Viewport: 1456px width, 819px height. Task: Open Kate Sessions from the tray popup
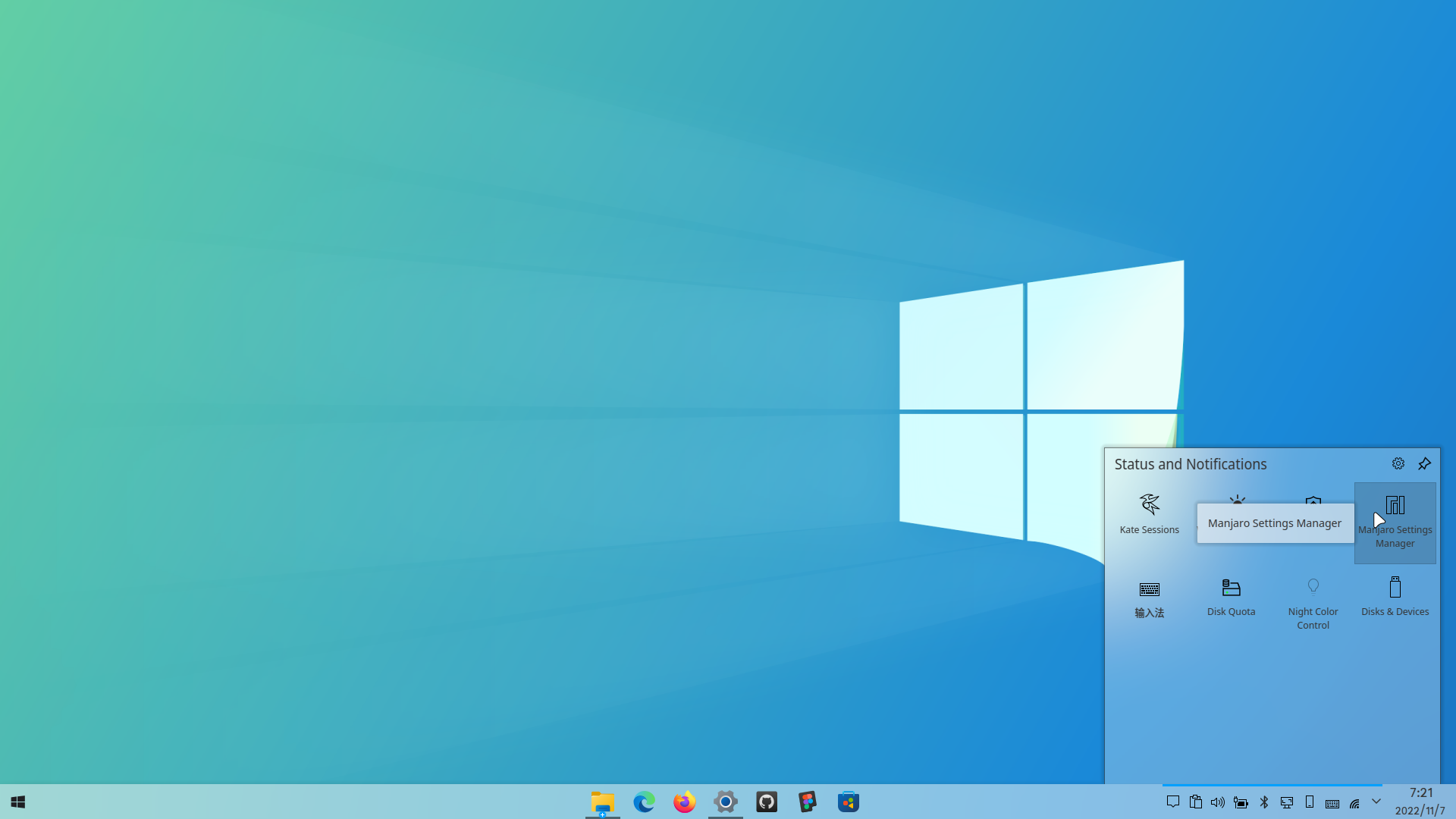(x=1149, y=516)
